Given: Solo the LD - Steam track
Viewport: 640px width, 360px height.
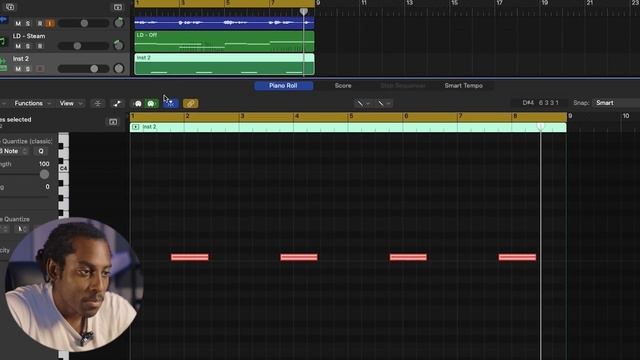Looking at the screenshot, I should (x=28, y=46).
